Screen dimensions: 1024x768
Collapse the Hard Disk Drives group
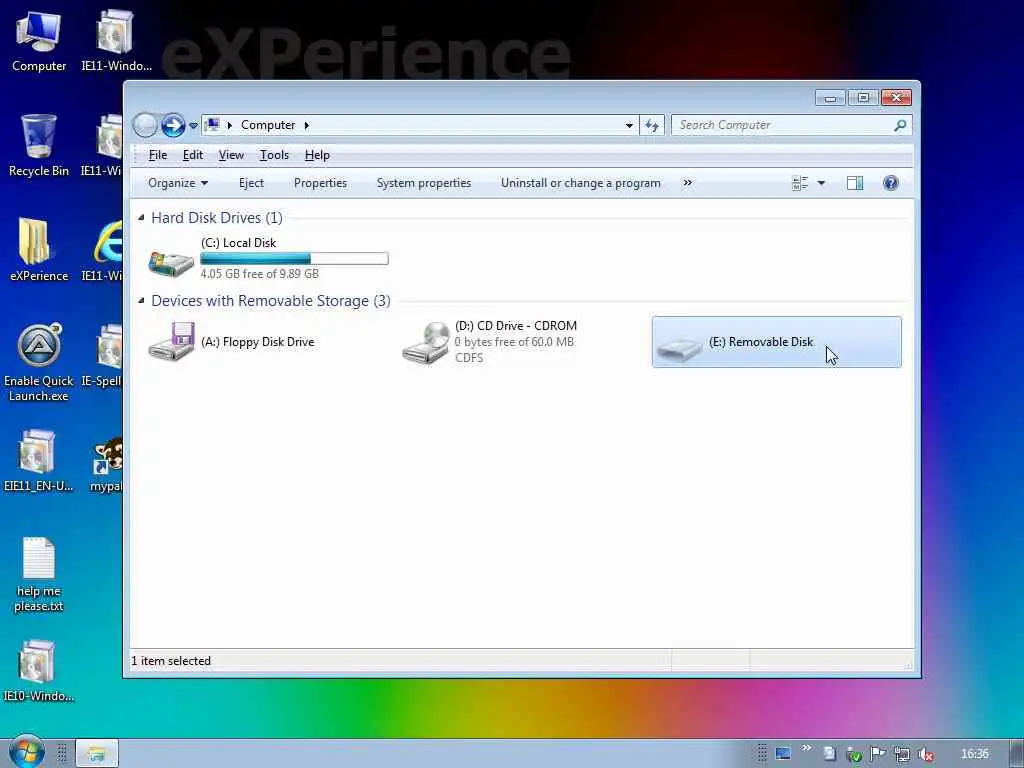pyautogui.click(x=141, y=217)
